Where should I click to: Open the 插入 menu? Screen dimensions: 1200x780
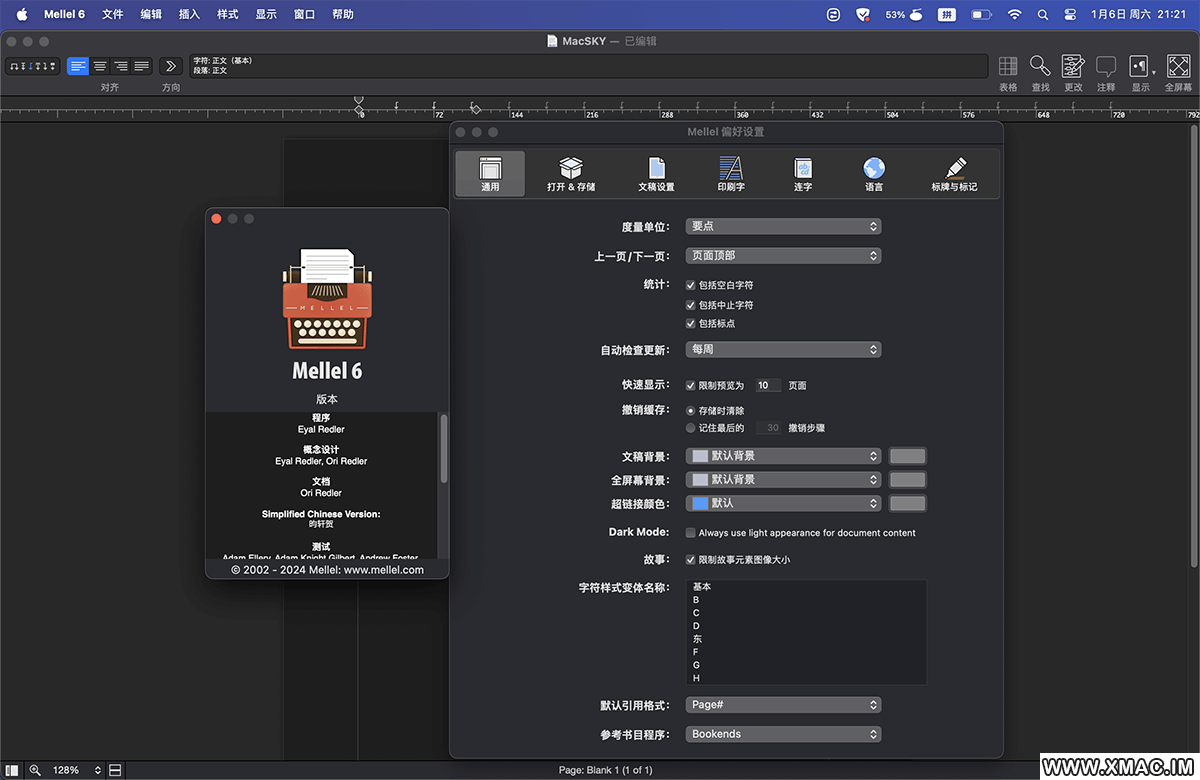pyautogui.click(x=189, y=14)
